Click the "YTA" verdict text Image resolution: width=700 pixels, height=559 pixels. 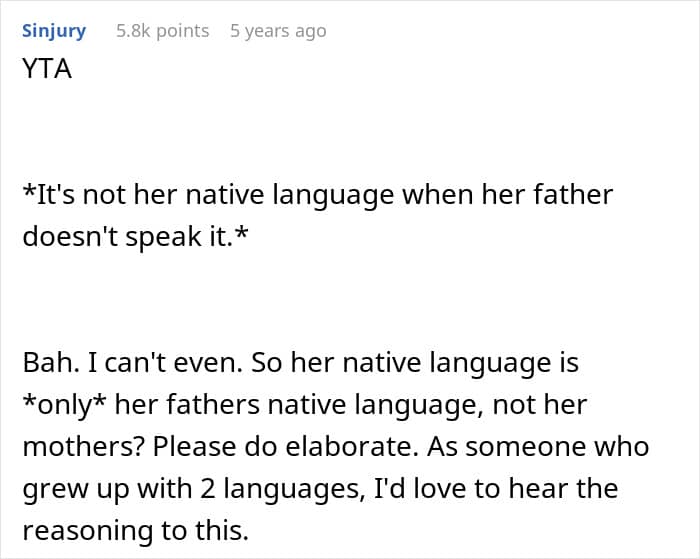pos(47,71)
